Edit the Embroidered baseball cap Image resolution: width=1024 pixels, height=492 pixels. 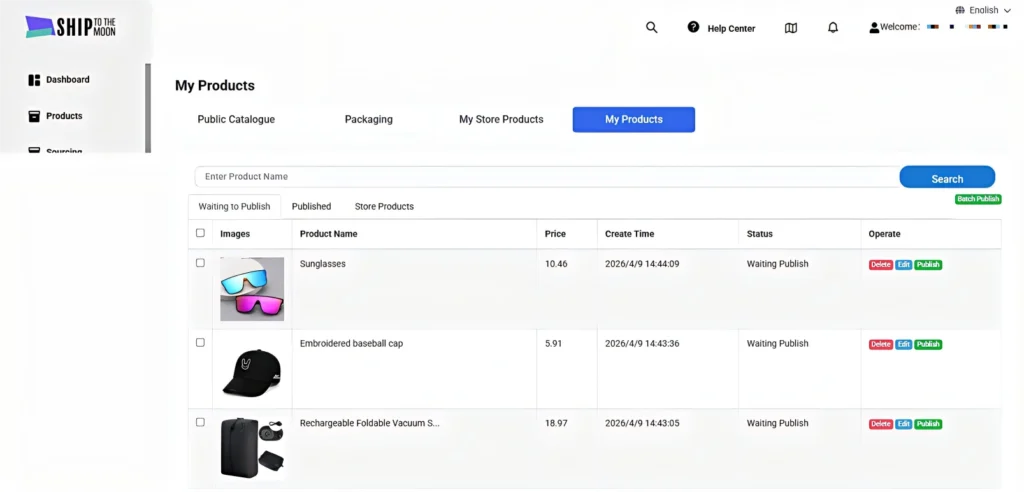coord(904,344)
